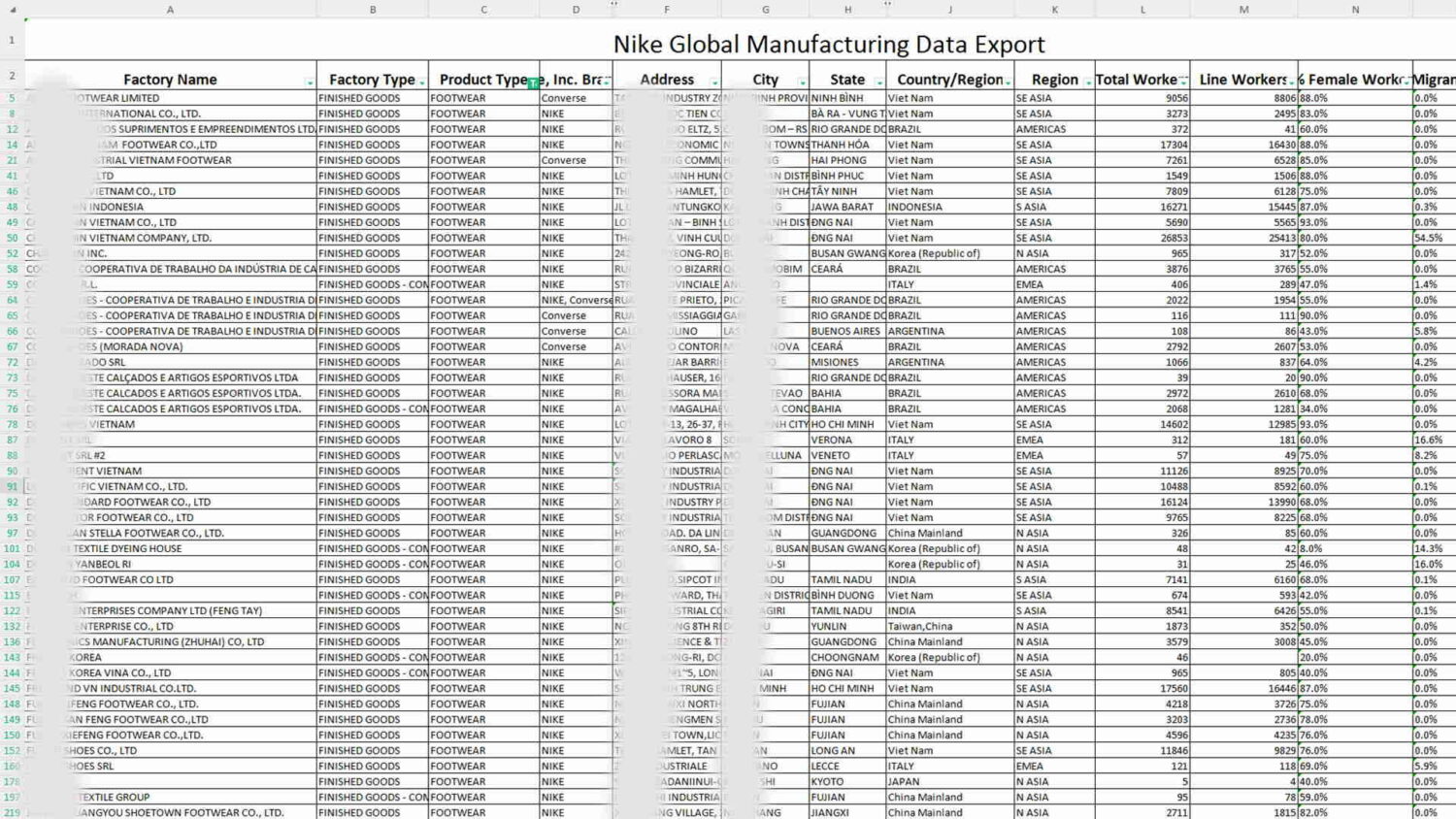This screenshot has width=1456, height=819.
Task: Open the Inc. Brand column filter dropdown
Action: (608, 82)
